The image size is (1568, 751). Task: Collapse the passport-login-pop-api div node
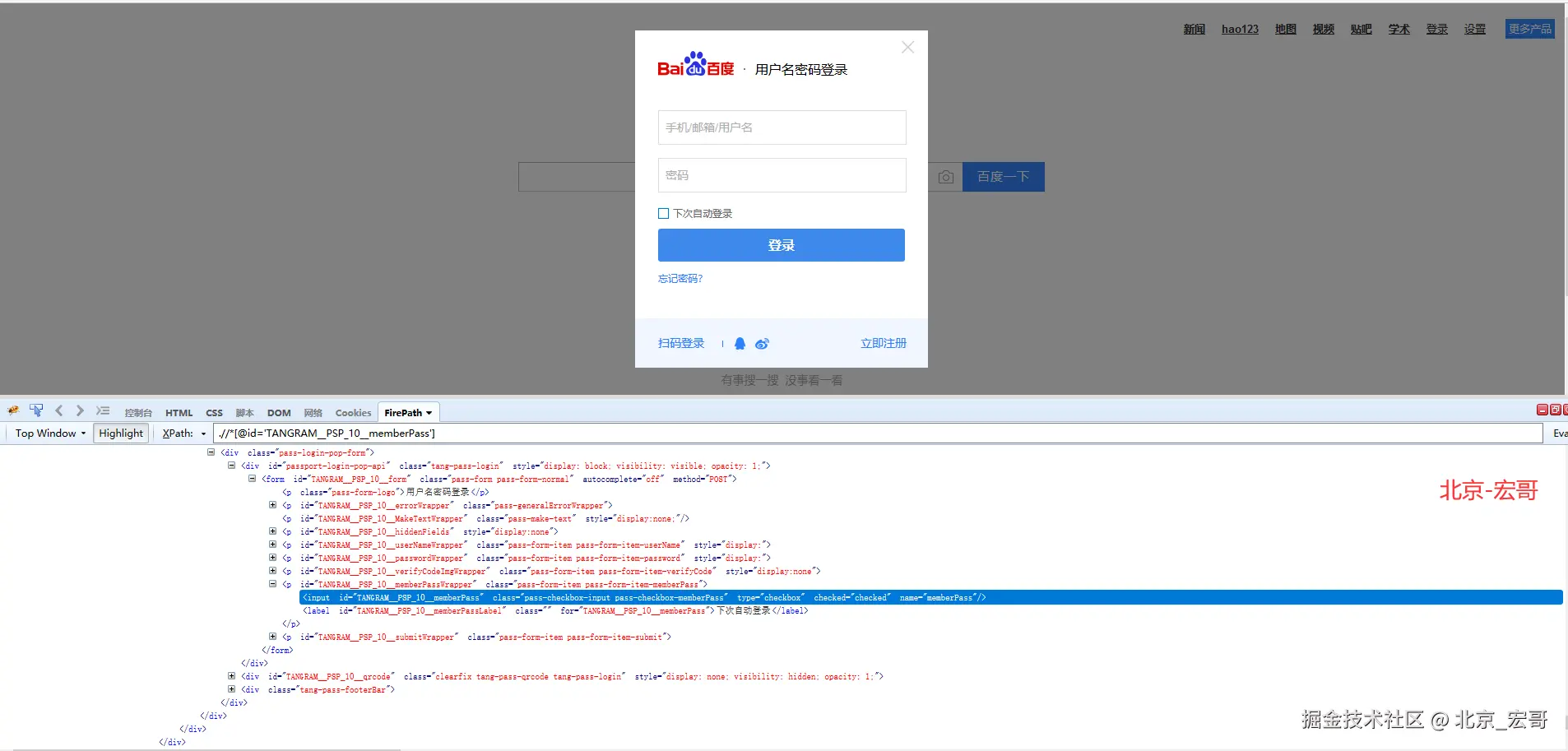[x=231, y=466]
